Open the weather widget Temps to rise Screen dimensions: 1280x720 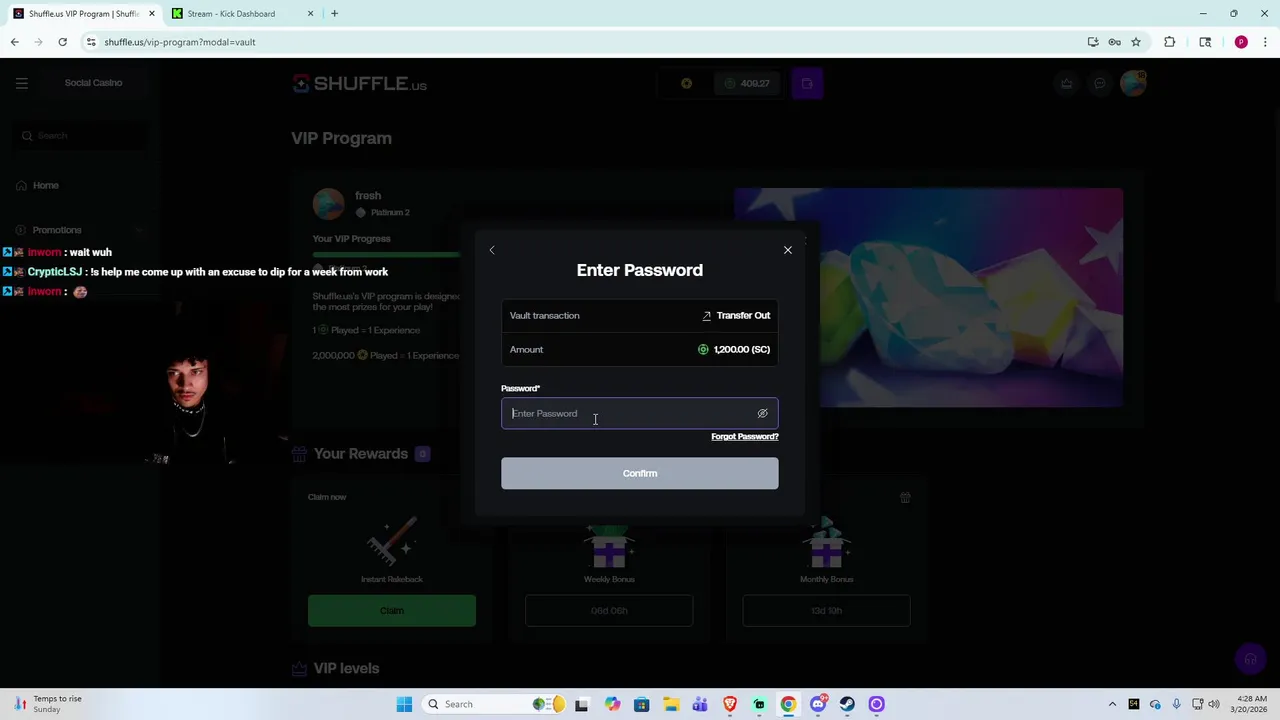click(x=45, y=704)
